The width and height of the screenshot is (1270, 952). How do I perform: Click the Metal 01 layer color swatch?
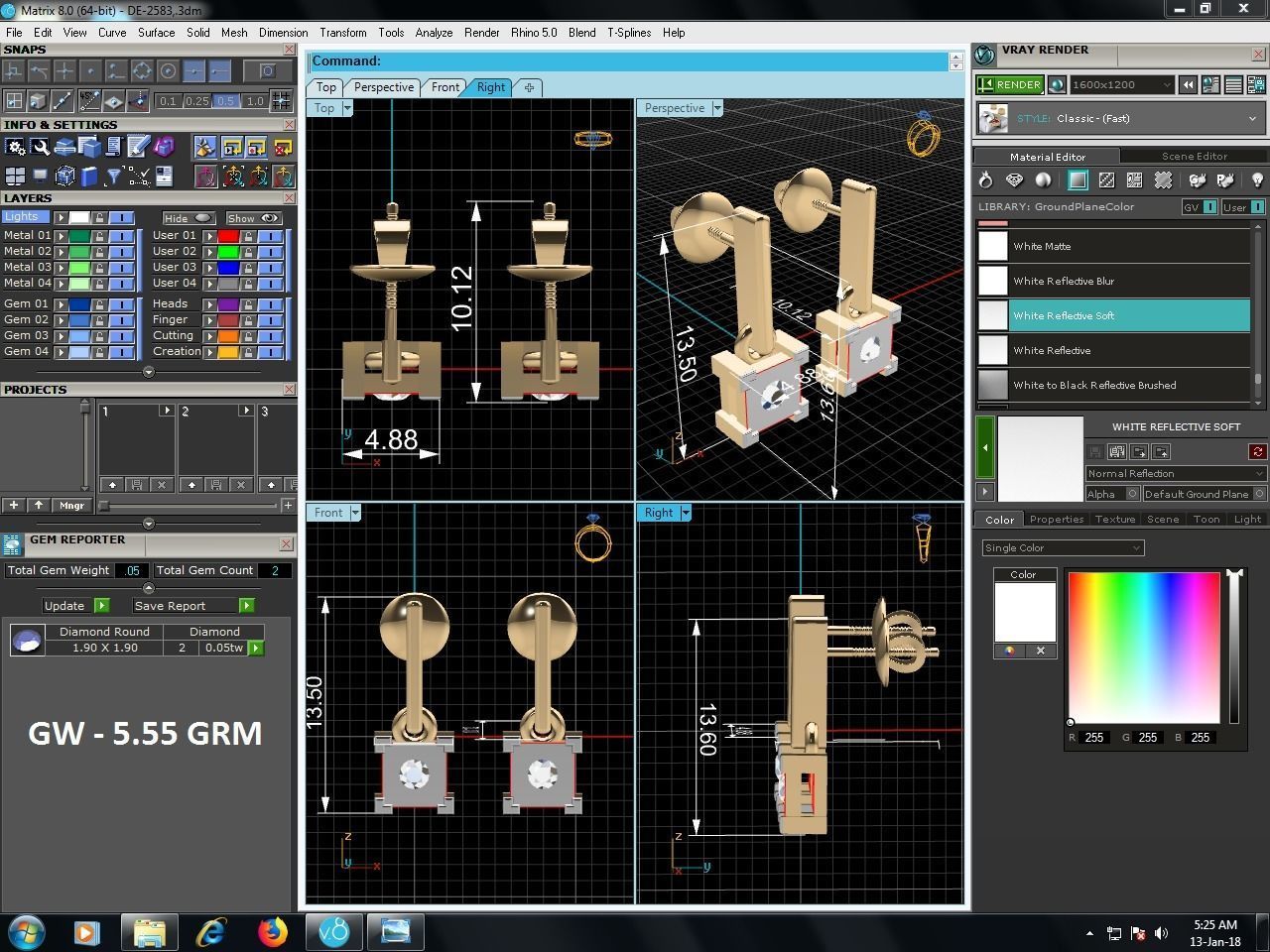pos(78,236)
